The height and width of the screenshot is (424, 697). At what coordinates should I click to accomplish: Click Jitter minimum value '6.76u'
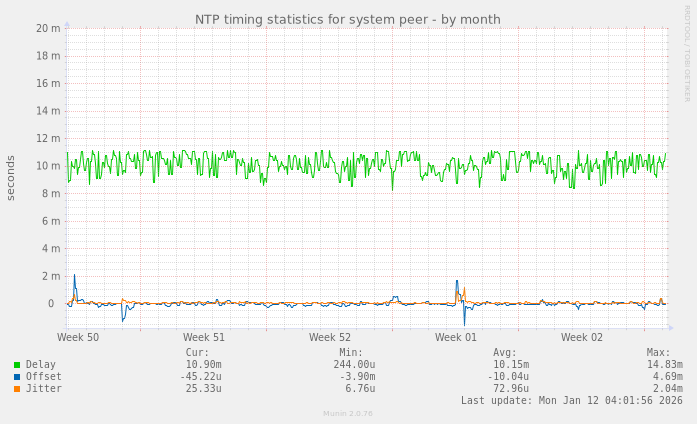click(x=361, y=389)
